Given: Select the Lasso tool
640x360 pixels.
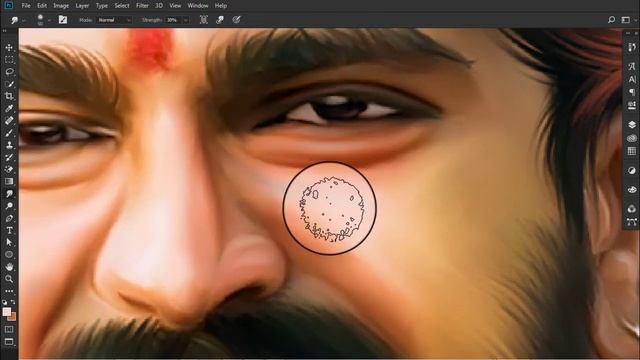Looking at the screenshot, I should point(9,72).
